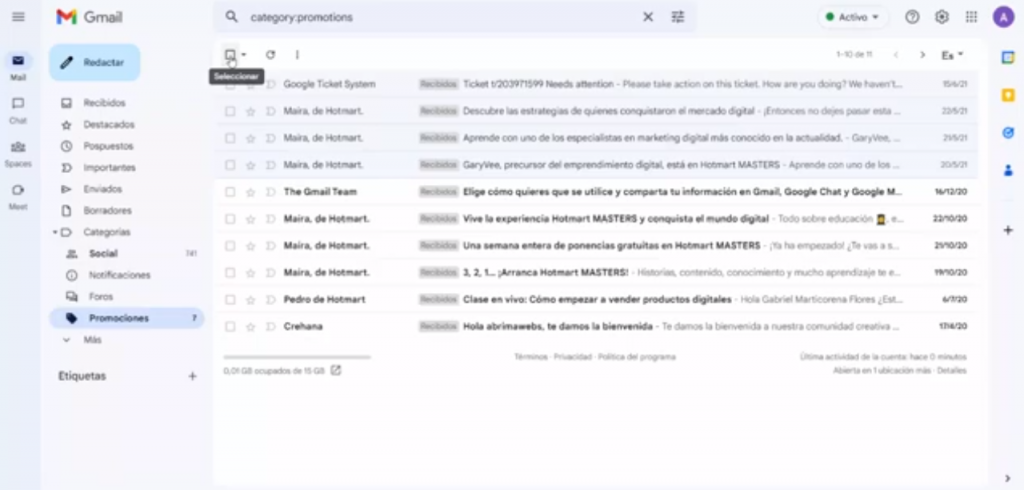Viewport: 1024px width, 490px height.
Task: Open the Google apps grid icon
Action: tap(971, 17)
